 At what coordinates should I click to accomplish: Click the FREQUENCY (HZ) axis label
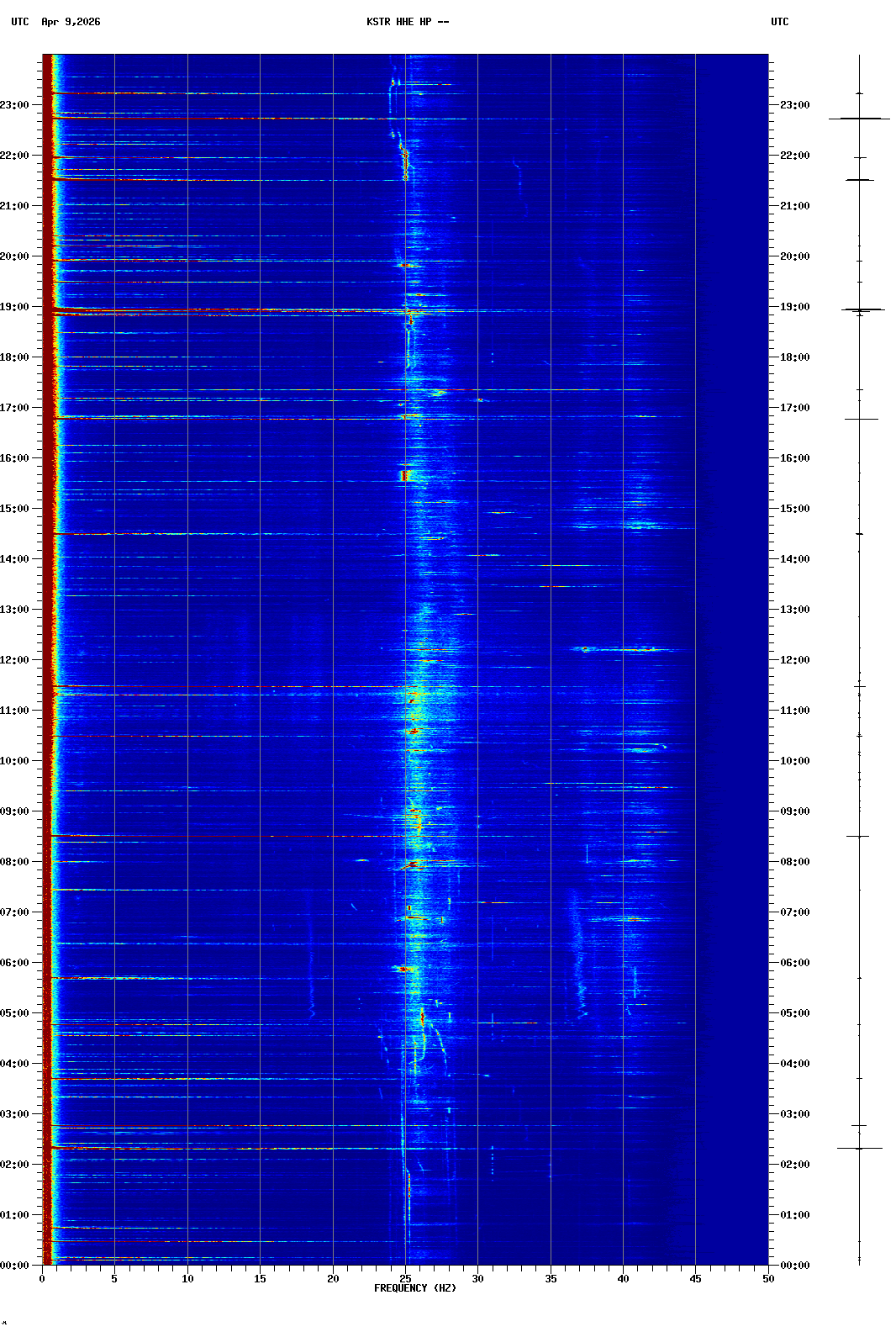[414, 1288]
